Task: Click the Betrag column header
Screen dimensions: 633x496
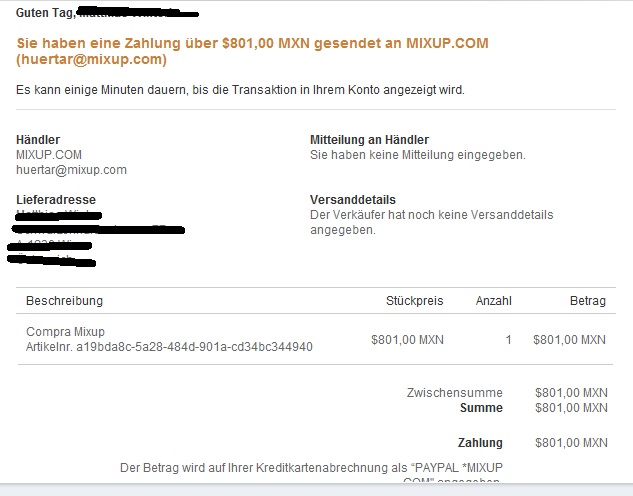Action: click(x=587, y=301)
